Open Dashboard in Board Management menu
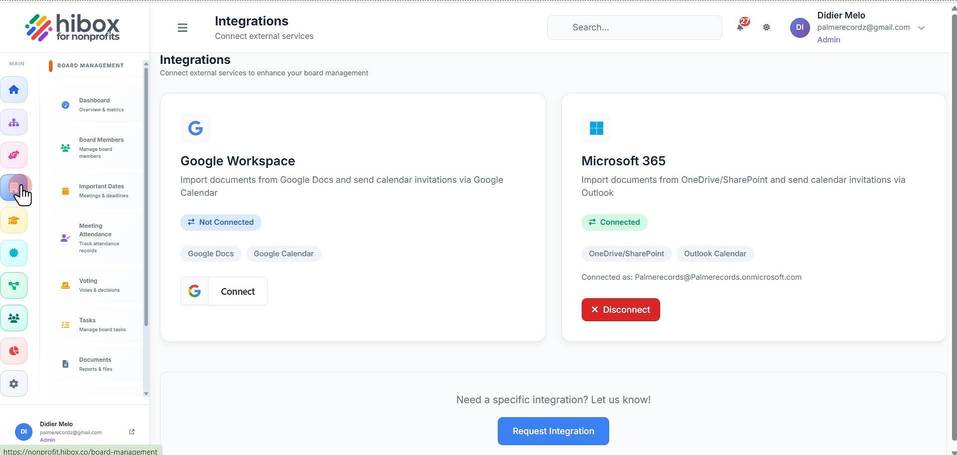957x455 pixels. [x=95, y=104]
